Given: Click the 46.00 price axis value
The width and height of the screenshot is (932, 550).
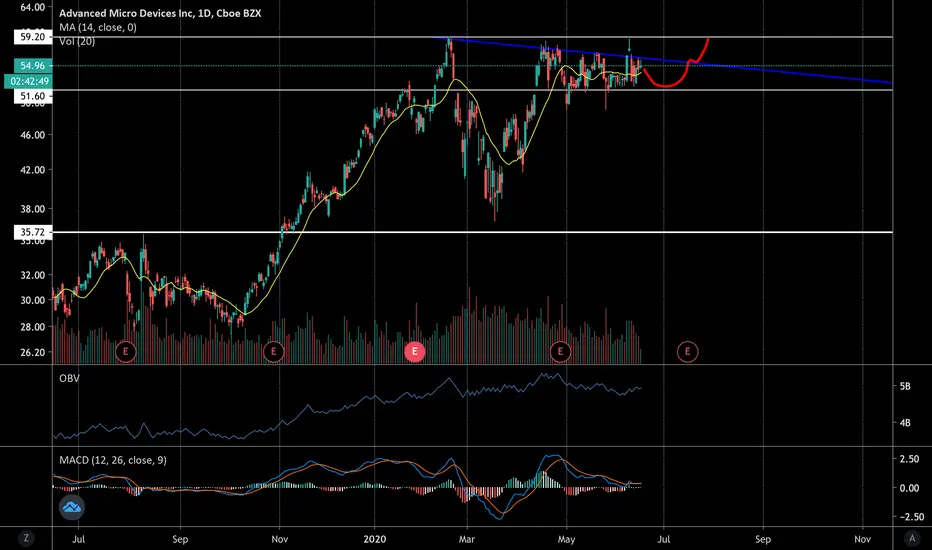Looking at the screenshot, I should (33, 135).
